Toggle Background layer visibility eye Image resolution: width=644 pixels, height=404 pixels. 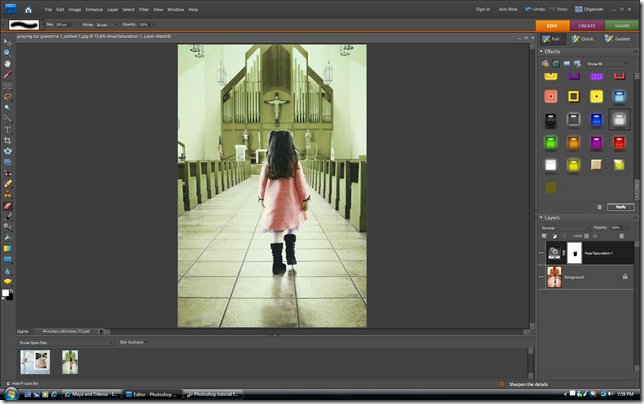tap(541, 277)
